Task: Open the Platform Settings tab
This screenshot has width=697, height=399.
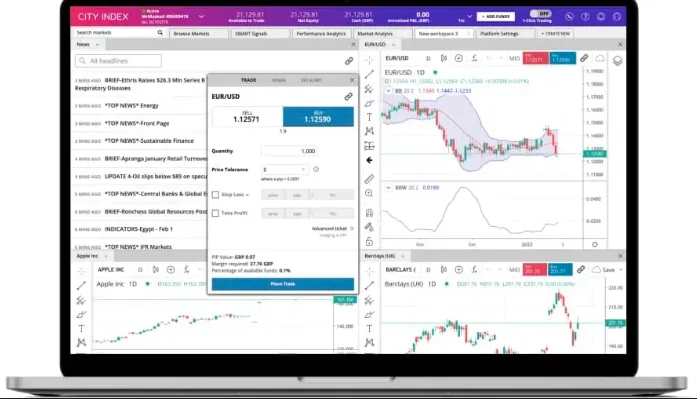Action: (505, 34)
